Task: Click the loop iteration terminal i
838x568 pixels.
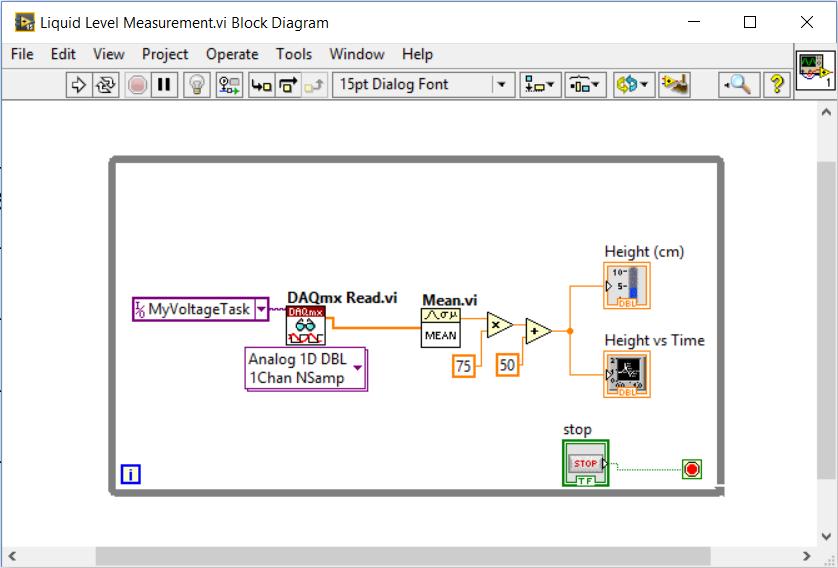Action: (130, 474)
